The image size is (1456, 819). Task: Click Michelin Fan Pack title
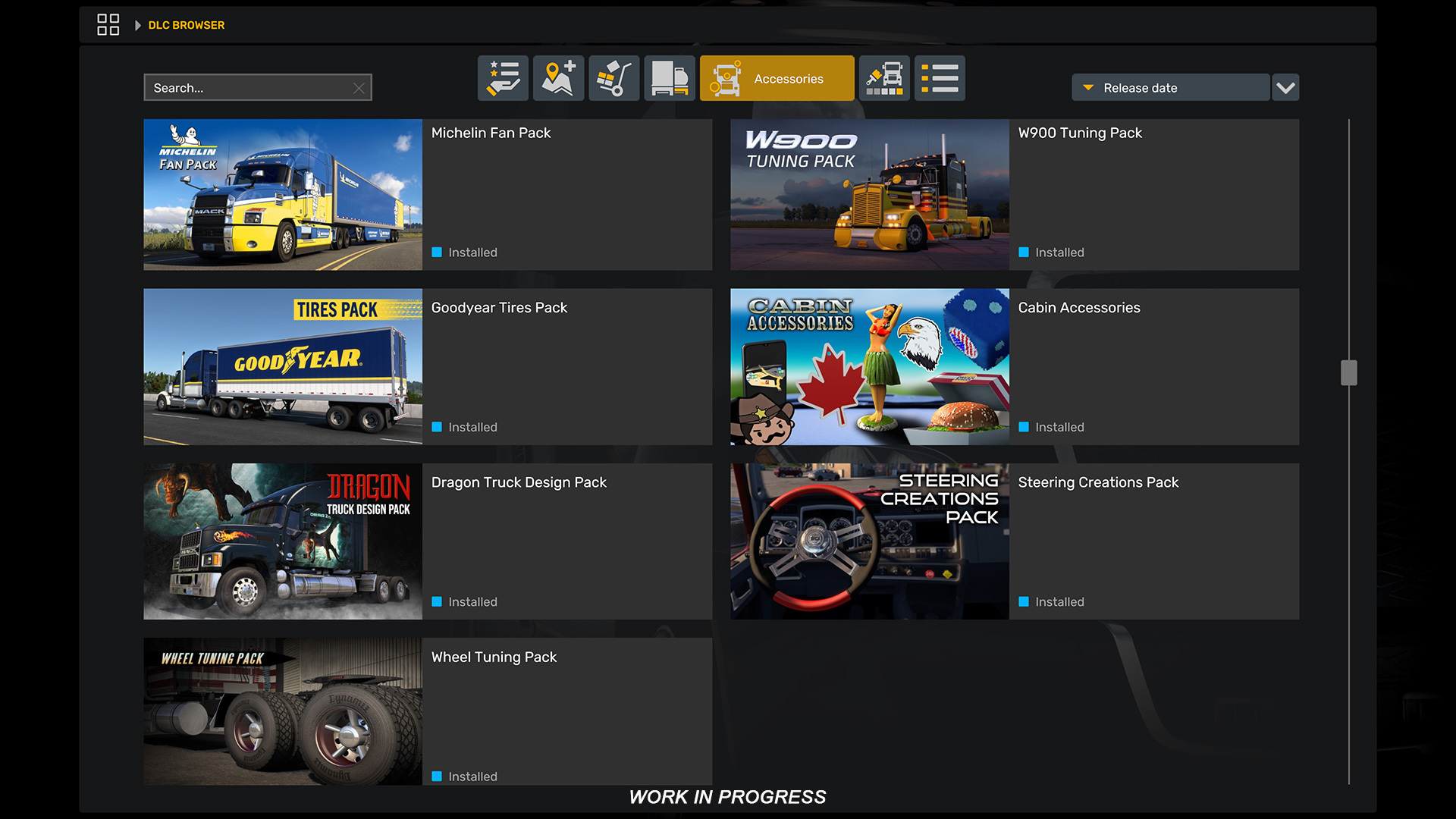[491, 133]
